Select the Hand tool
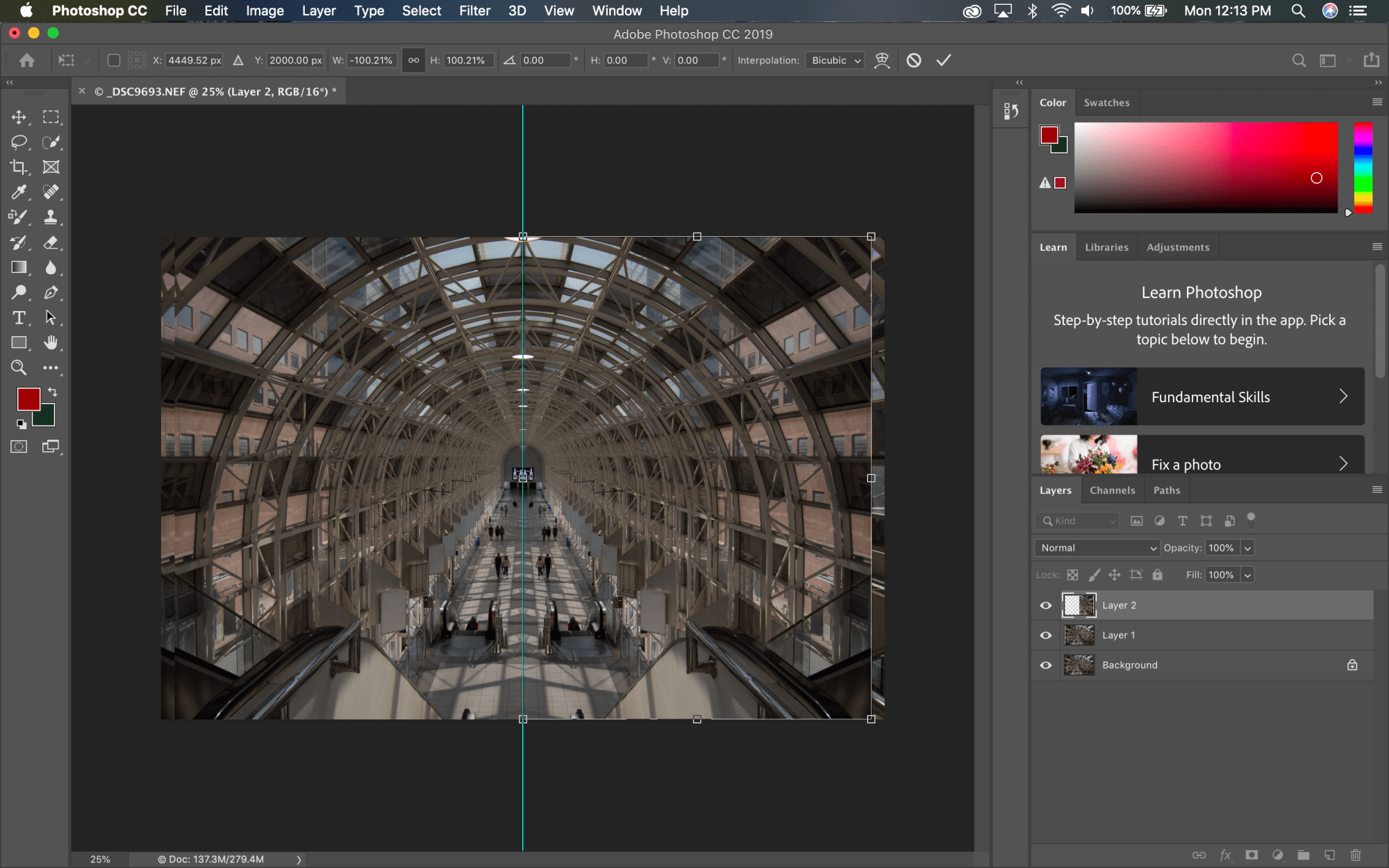This screenshot has width=1389, height=868. point(51,342)
